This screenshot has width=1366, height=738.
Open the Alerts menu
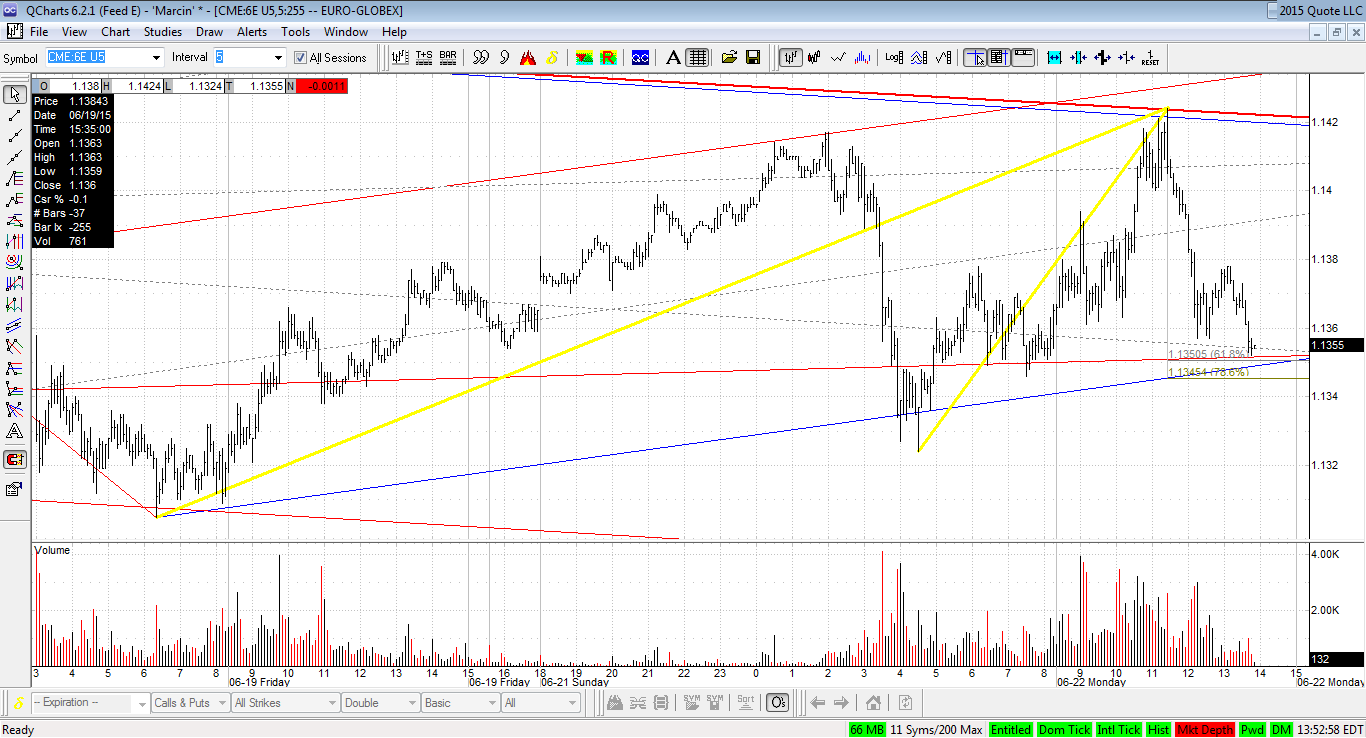point(251,32)
